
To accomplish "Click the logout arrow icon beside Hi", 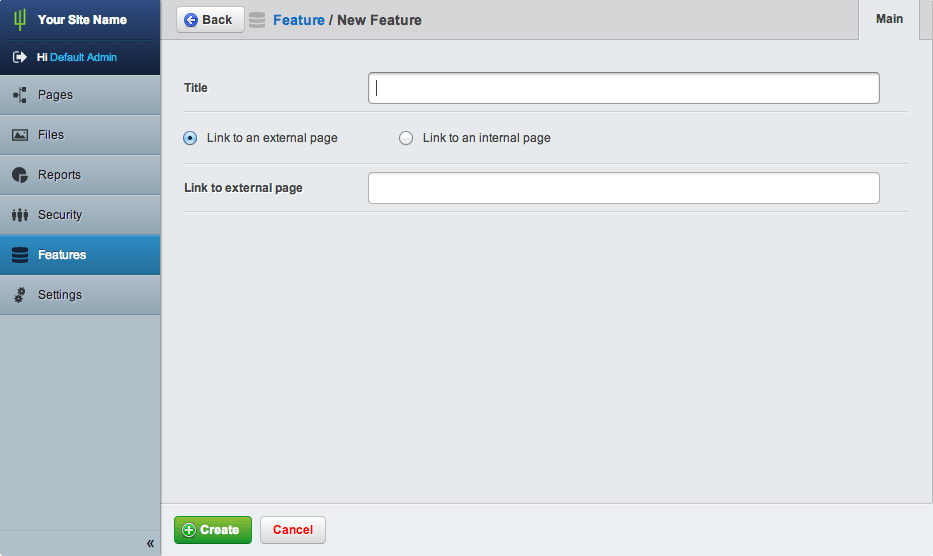I will coord(19,57).
